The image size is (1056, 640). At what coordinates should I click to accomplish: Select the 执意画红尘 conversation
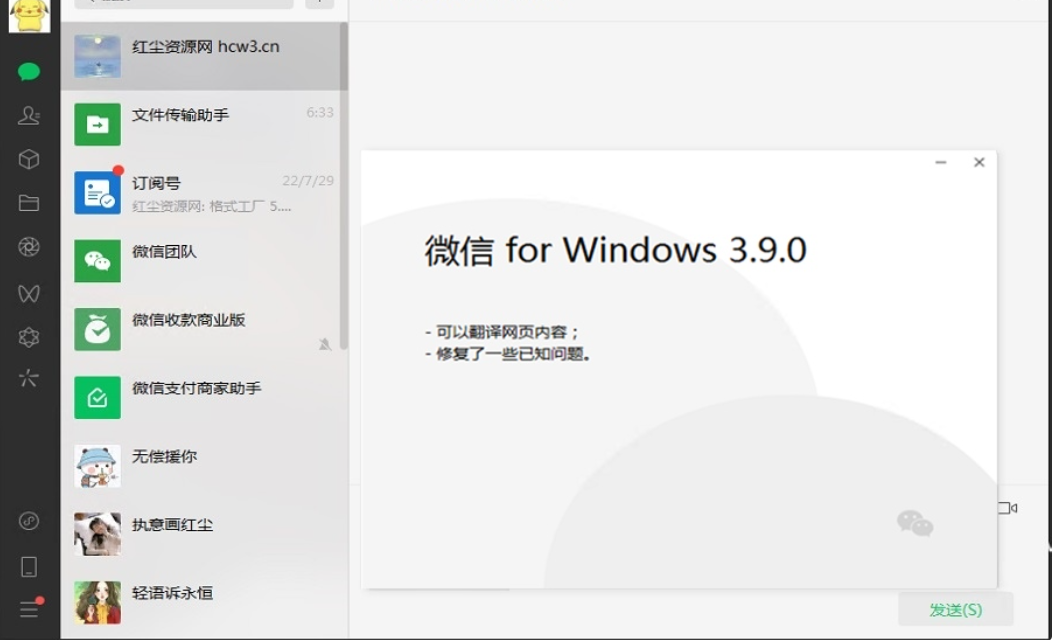pos(204,534)
